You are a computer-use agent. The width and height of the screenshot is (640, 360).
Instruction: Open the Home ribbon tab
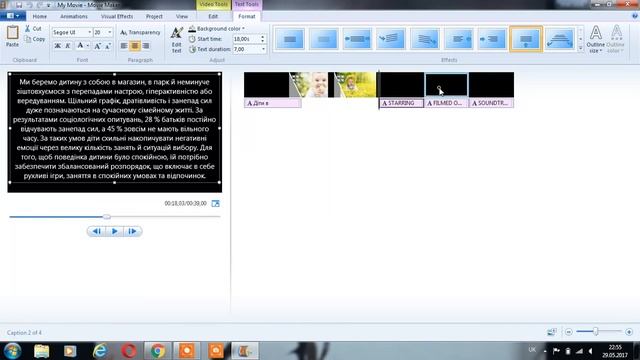[40, 16]
